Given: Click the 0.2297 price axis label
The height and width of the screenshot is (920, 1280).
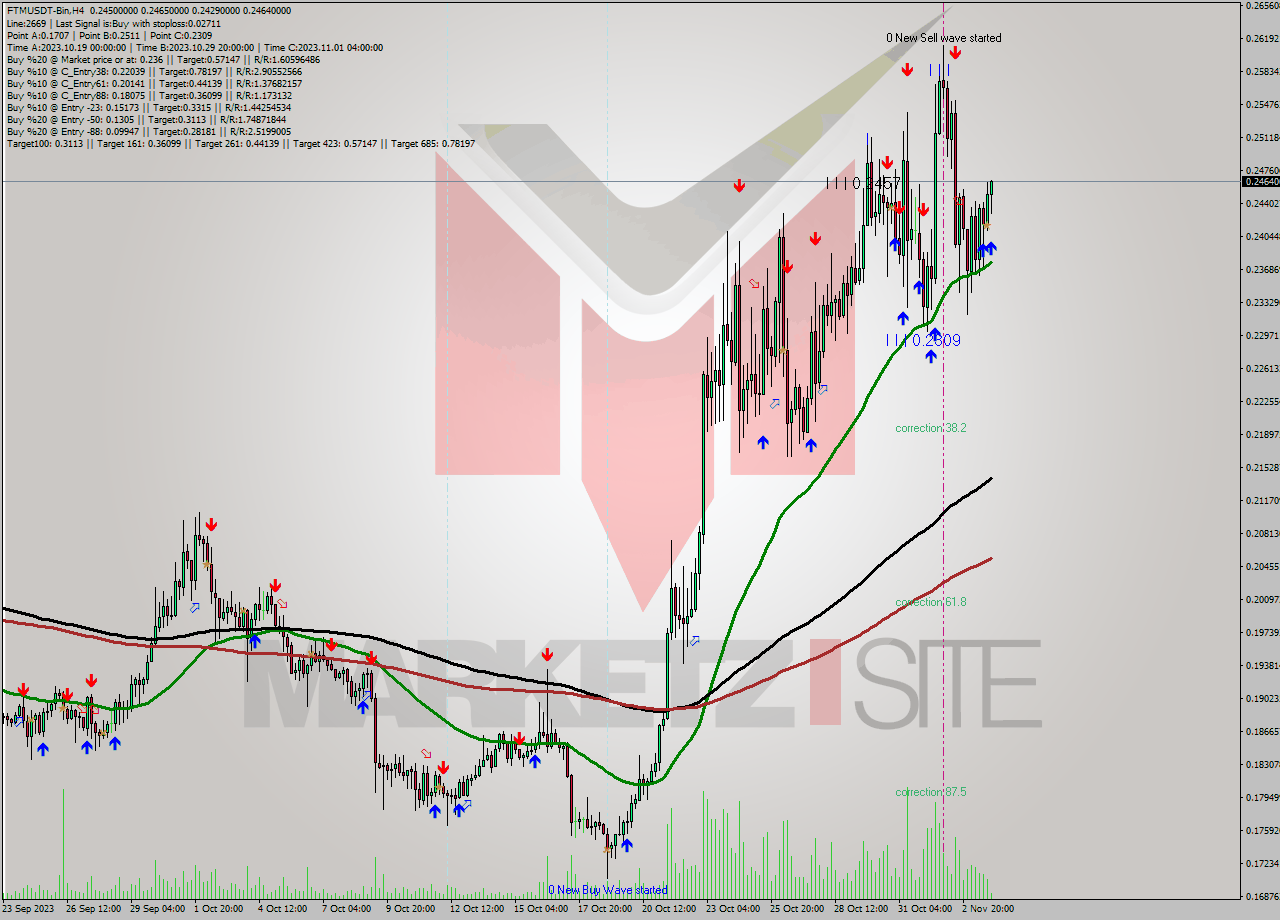Looking at the screenshot, I should (1262, 336).
